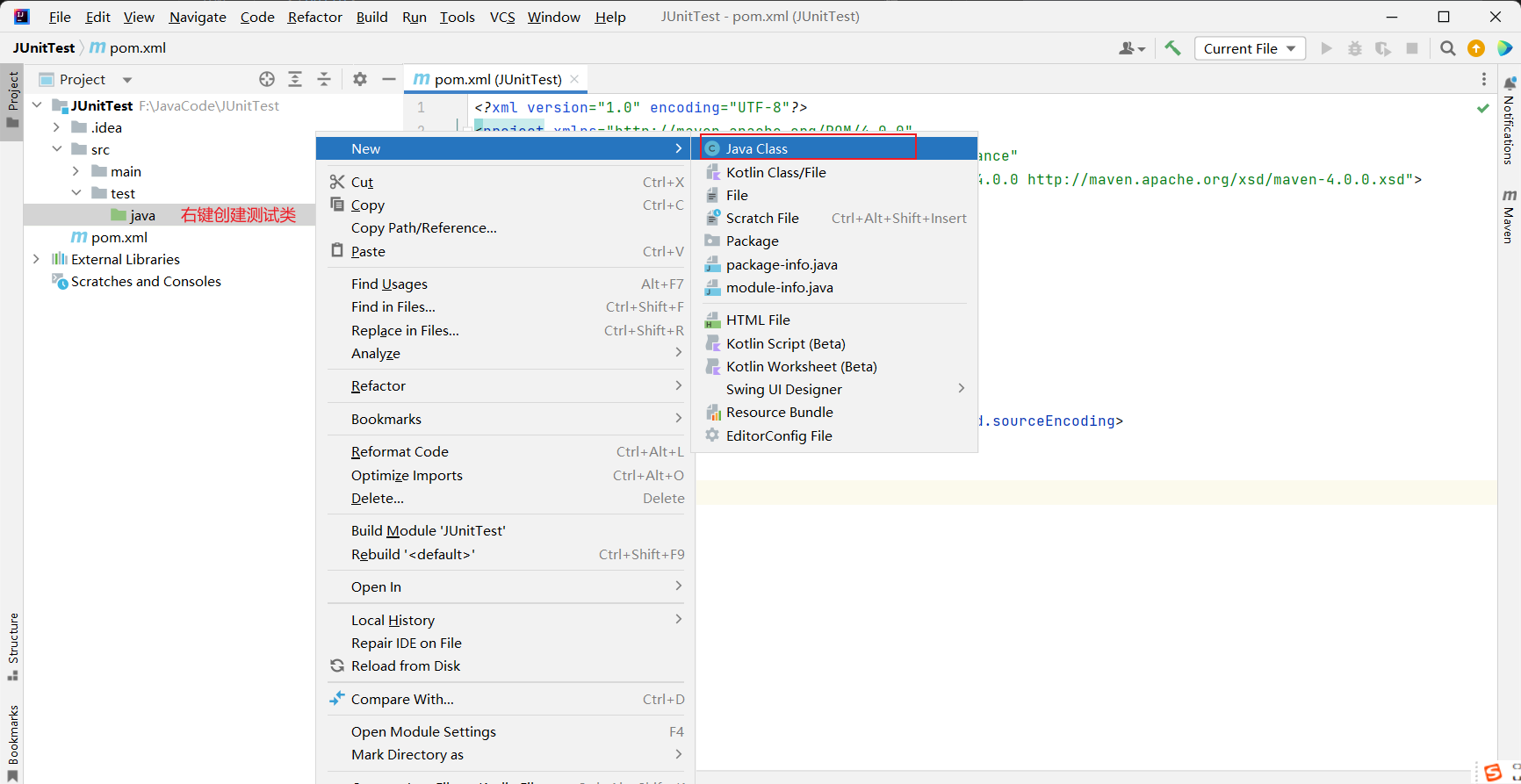This screenshot has height=784, width=1521.
Task: Click the Collapse All icon in Project panel
Action: 324,79
